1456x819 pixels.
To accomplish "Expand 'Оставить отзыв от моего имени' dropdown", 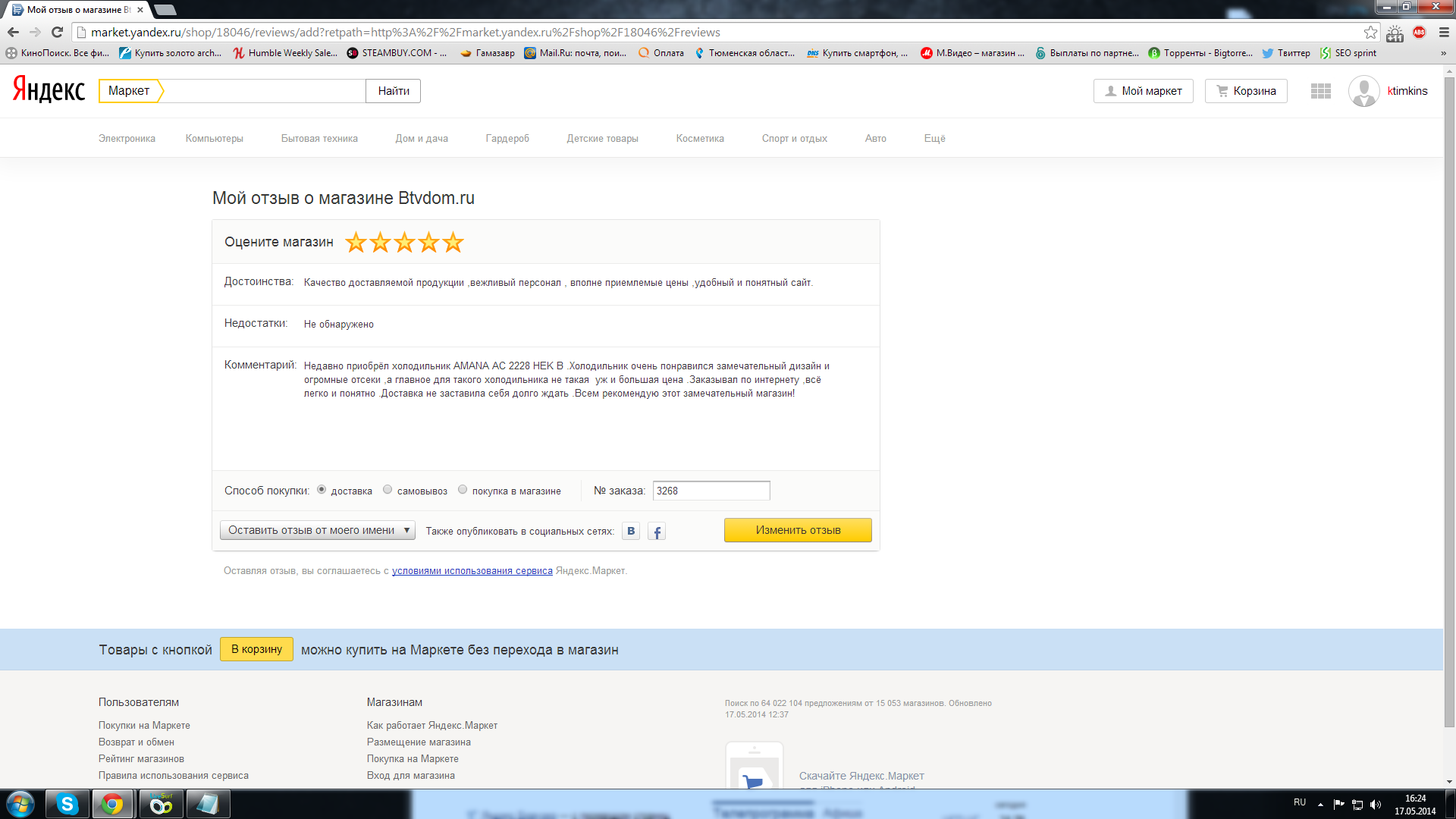I will [318, 530].
